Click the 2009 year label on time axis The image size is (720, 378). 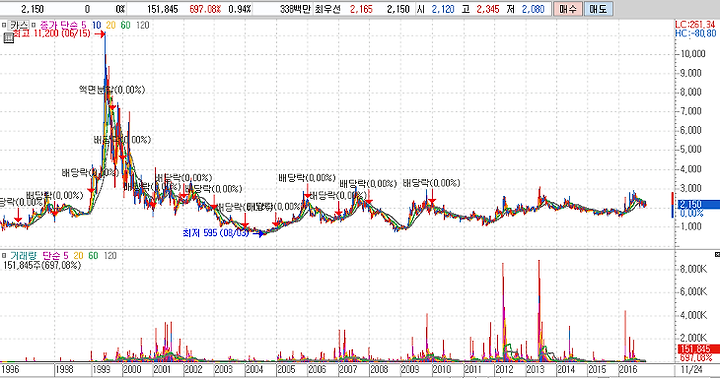410,369
